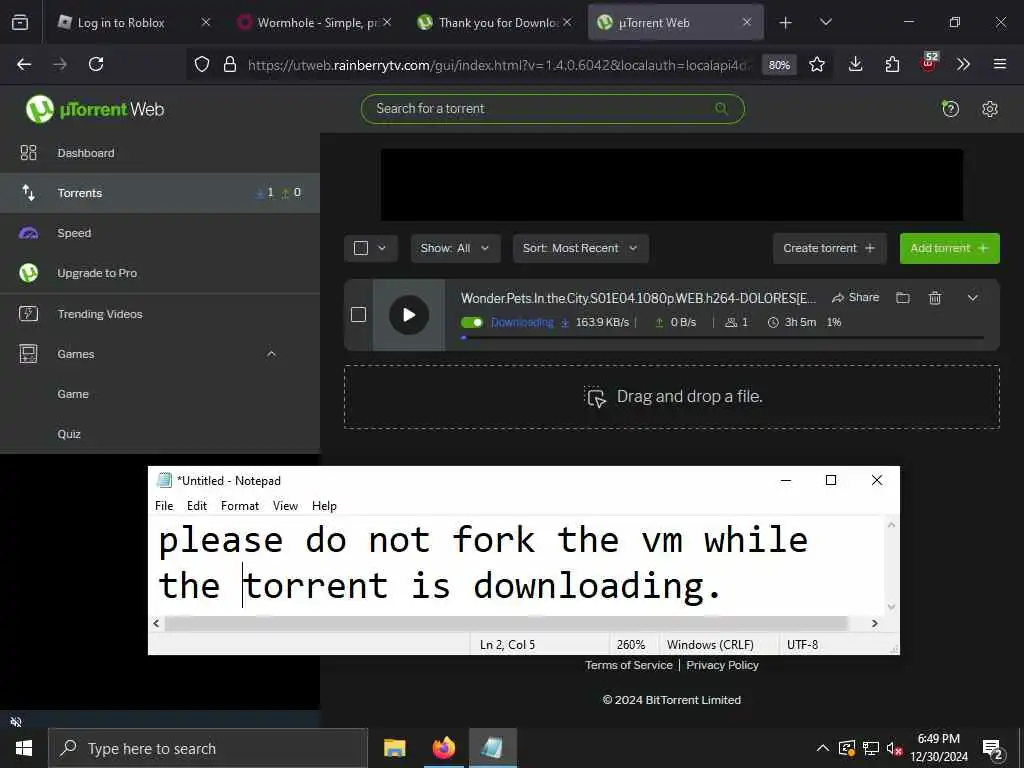Open Notepad's Format menu

pyautogui.click(x=240, y=505)
